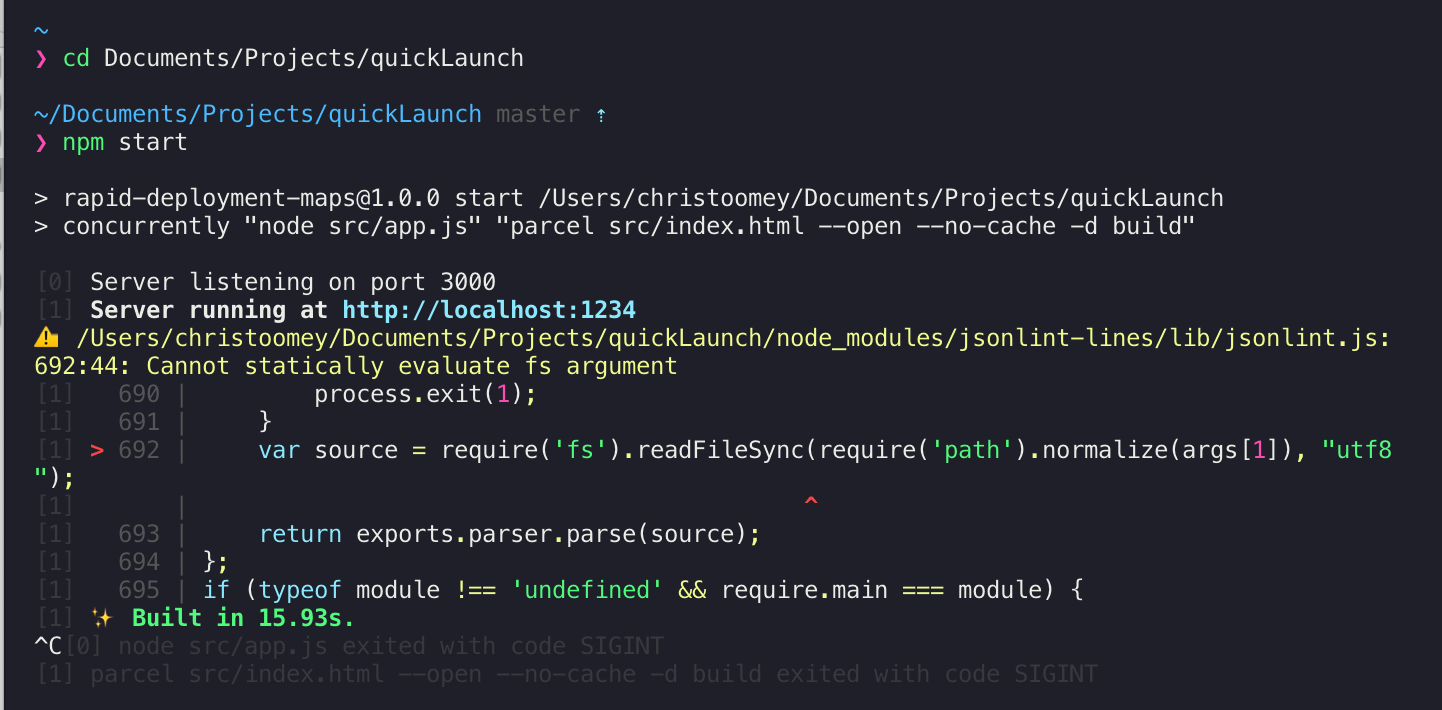Click the red arrow beside line 692
This screenshot has height=710, width=1442.
click(97, 450)
